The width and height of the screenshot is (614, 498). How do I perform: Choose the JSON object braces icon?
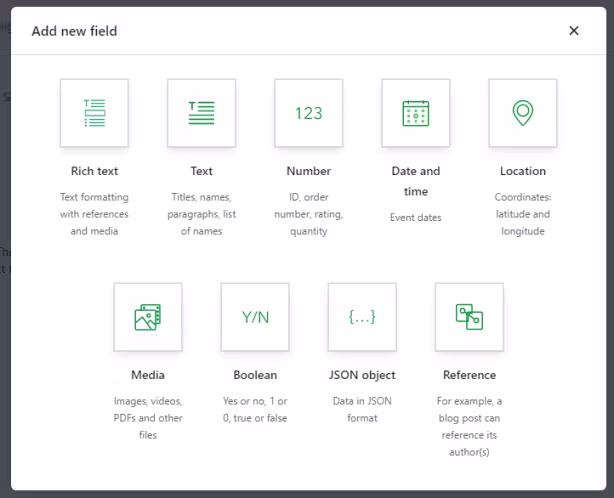pos(362,317)
